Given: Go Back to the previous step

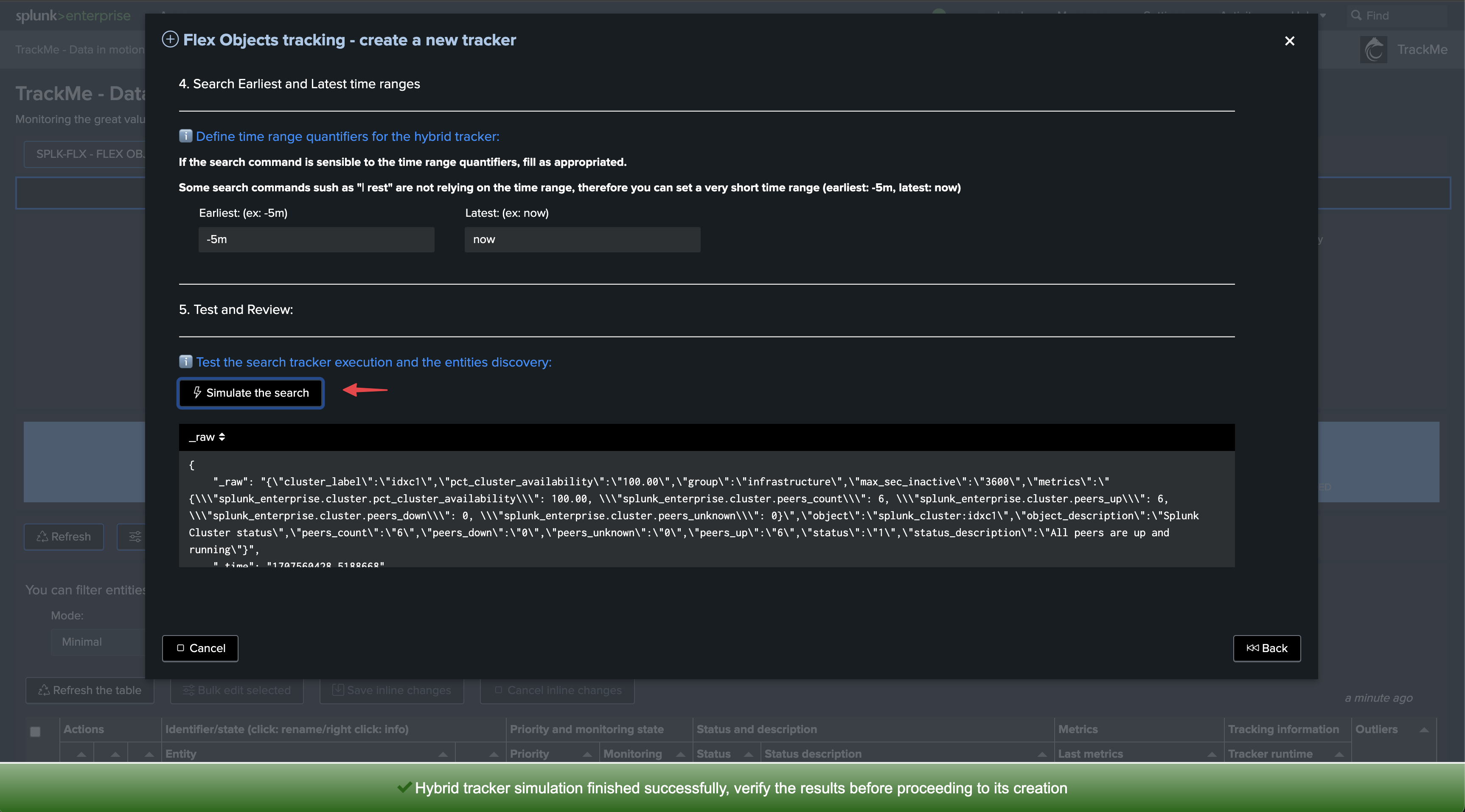Looking at the screenshot, I should 1266,648.
